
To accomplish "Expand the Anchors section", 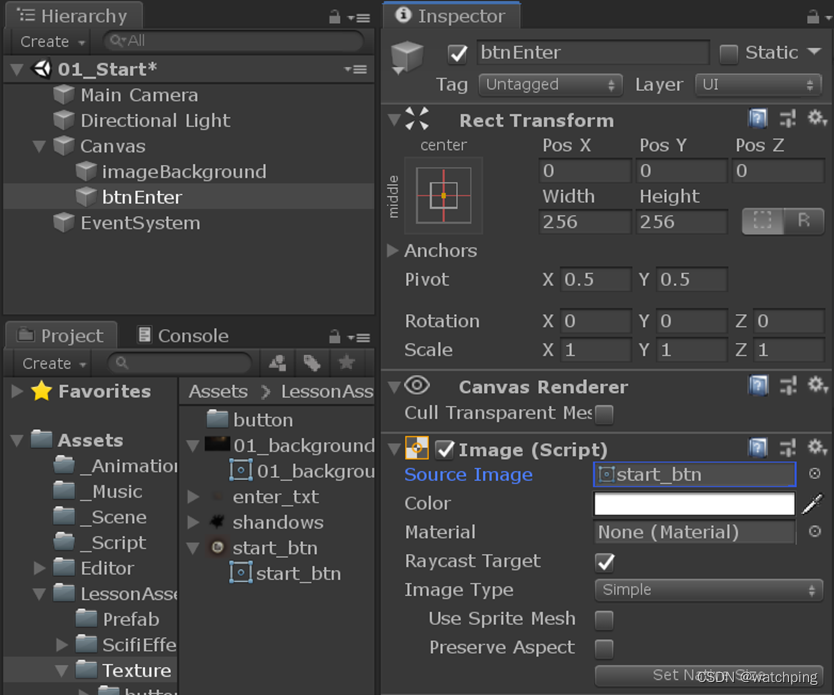I will [x=393, y=250].
